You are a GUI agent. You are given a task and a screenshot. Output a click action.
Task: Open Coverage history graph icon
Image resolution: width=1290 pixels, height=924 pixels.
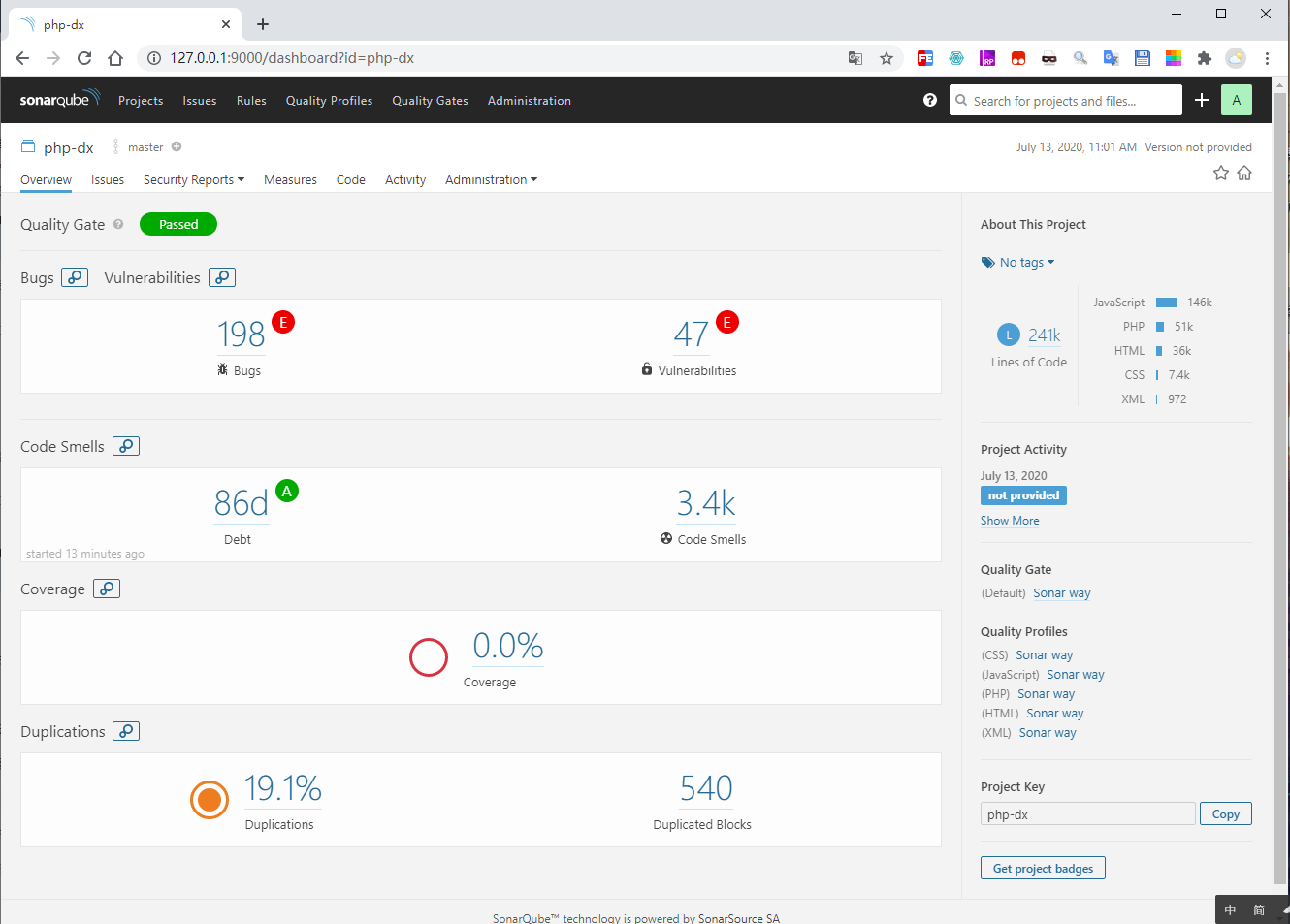[x=107, y=589]
